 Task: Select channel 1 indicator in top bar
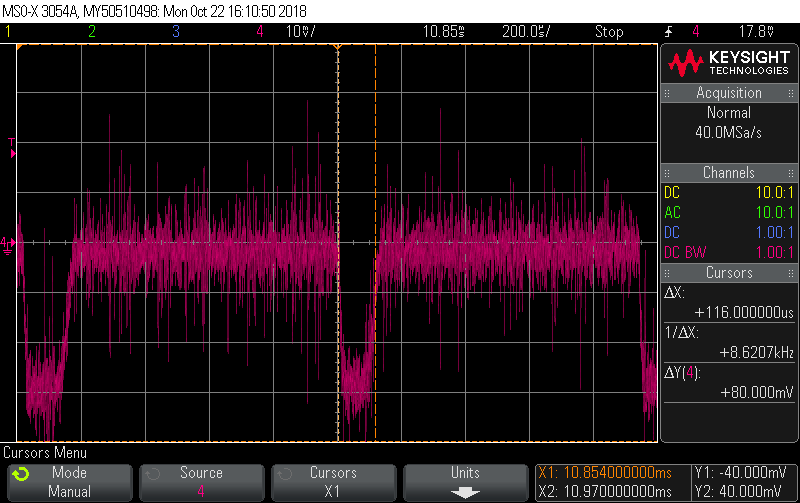[x=8, y=32]
